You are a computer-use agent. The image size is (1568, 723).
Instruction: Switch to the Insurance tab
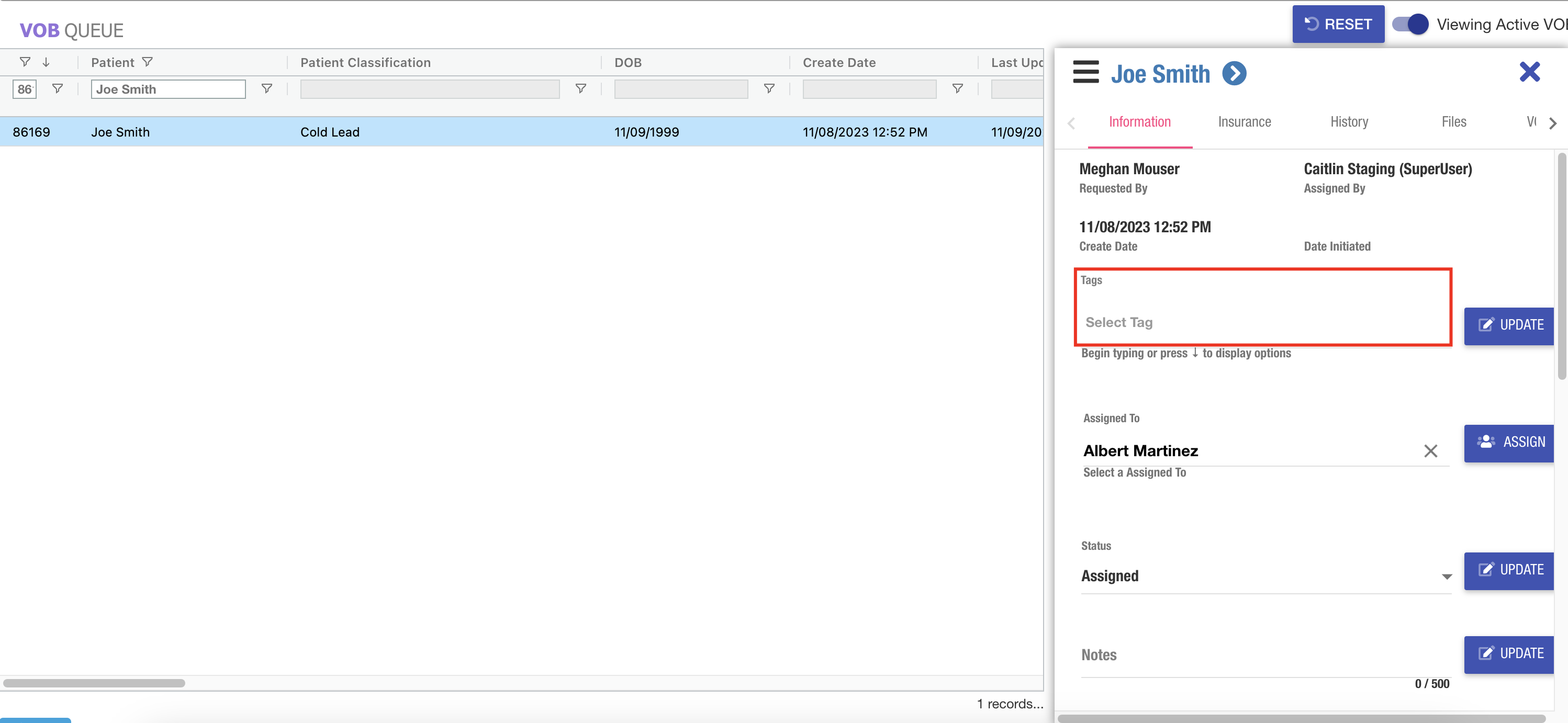[x=1244, y=122]
